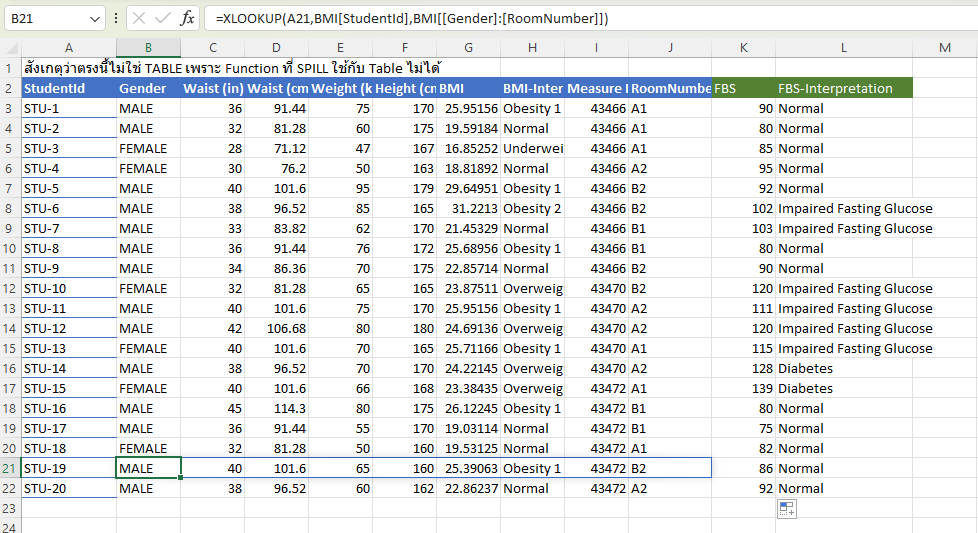Select column L header
This screenshot has height=533, width=978.
(x=844, y=48)
